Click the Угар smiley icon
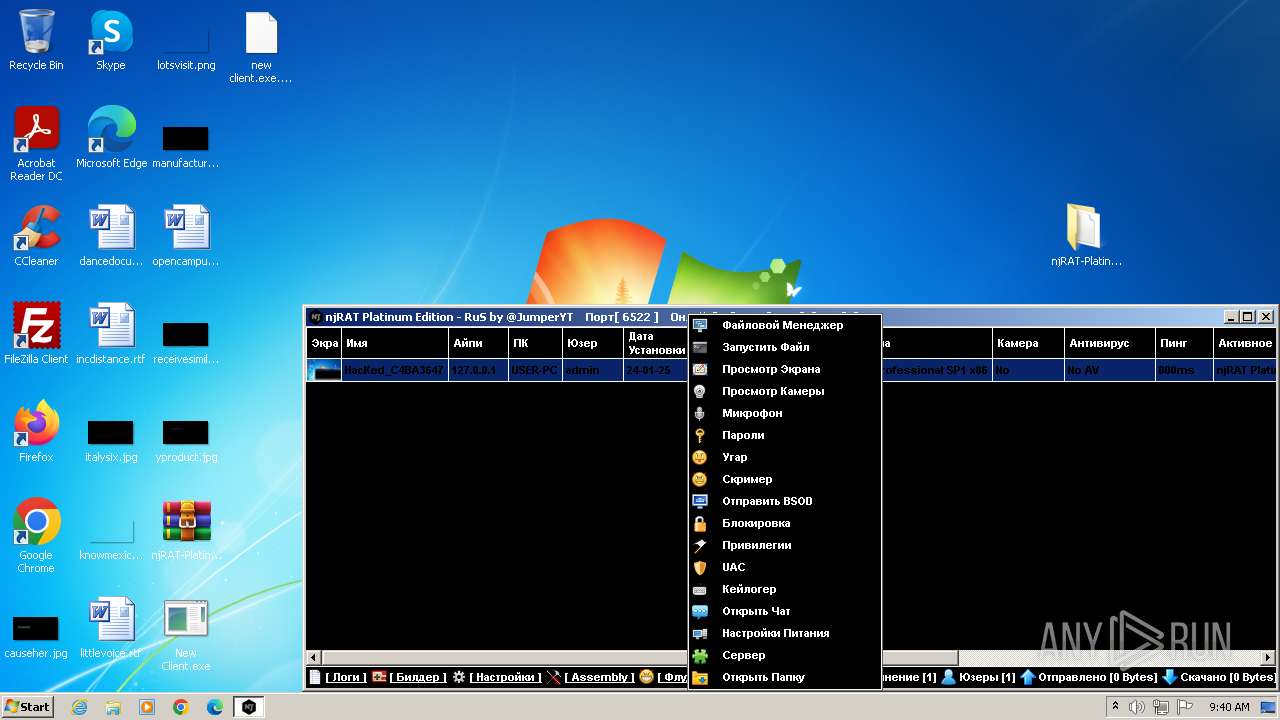1280x720 pixels. click(700, 457)
